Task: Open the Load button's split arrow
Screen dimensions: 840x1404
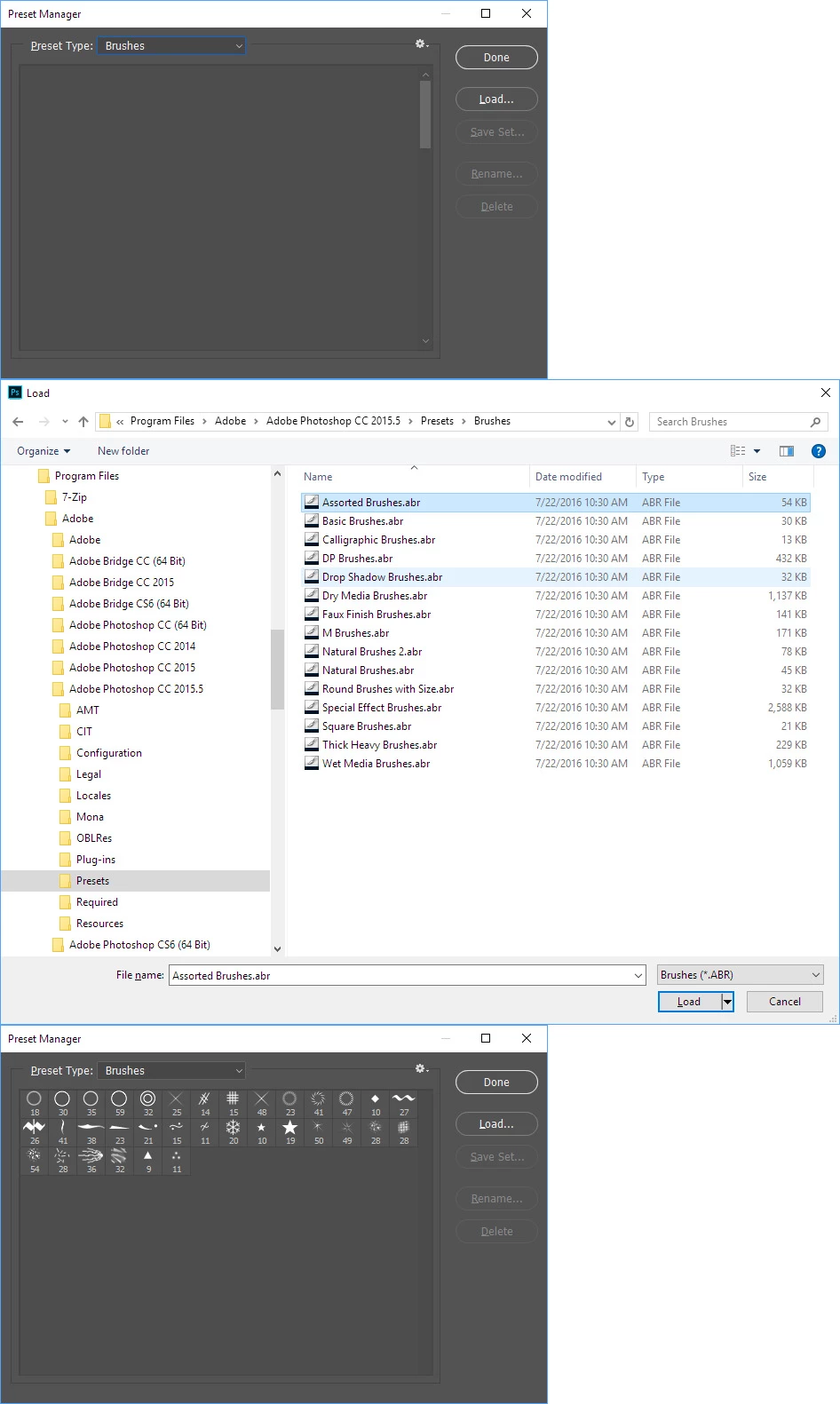Action: pos(727,1002)
